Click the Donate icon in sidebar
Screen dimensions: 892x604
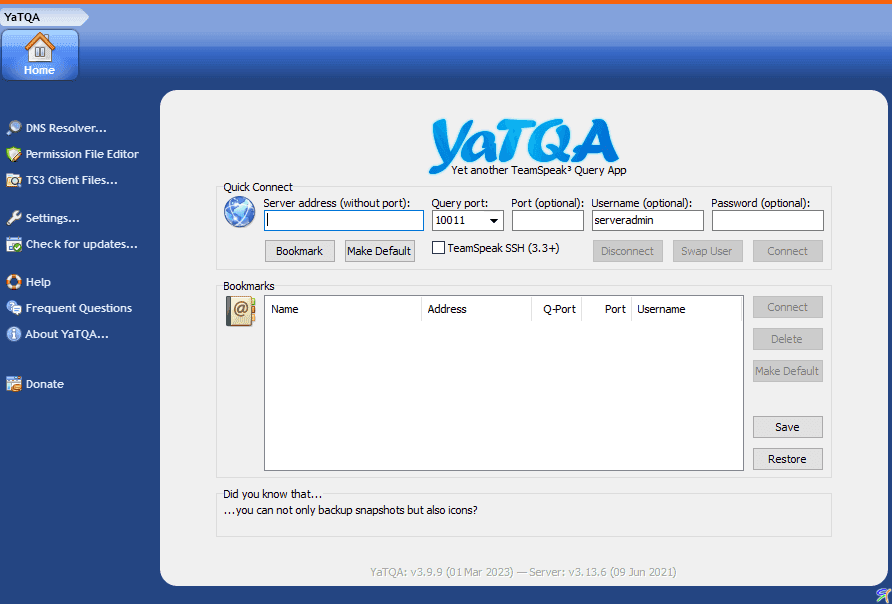[14, 384]
